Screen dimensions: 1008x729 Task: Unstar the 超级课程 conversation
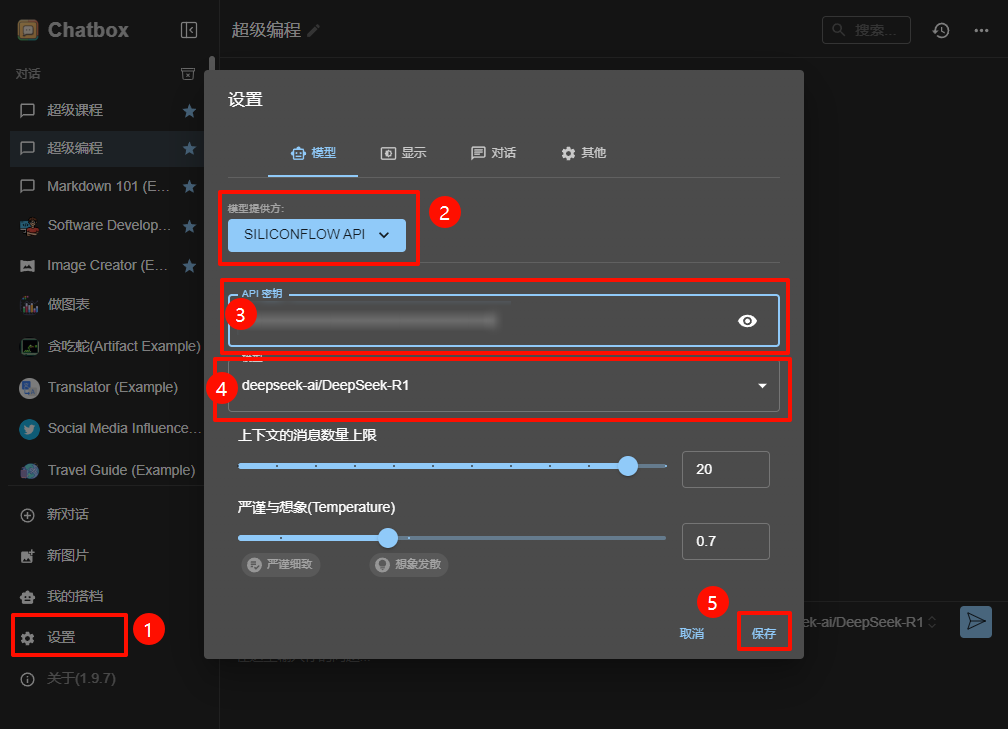pos(189,110)
